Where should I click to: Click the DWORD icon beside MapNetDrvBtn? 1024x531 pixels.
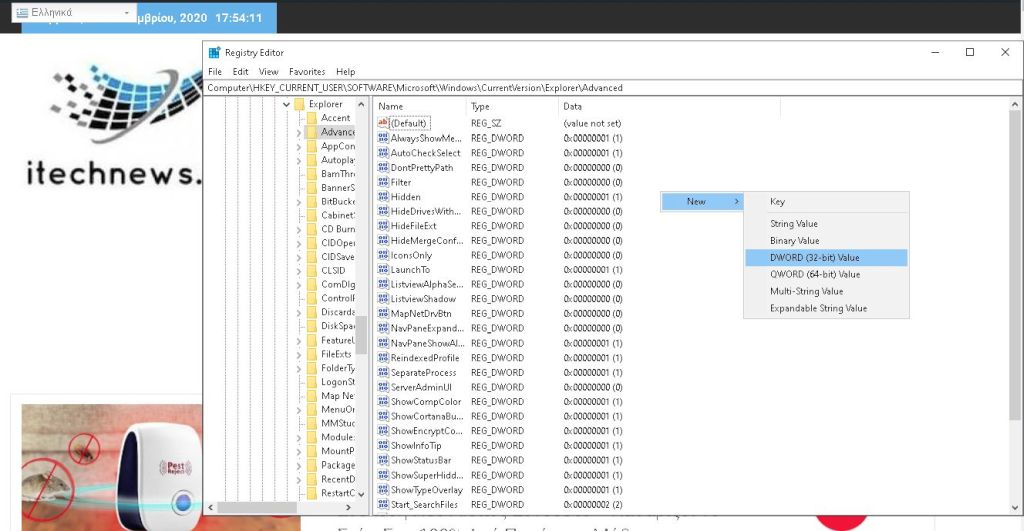pyautogui.click(x=383, y=314)
